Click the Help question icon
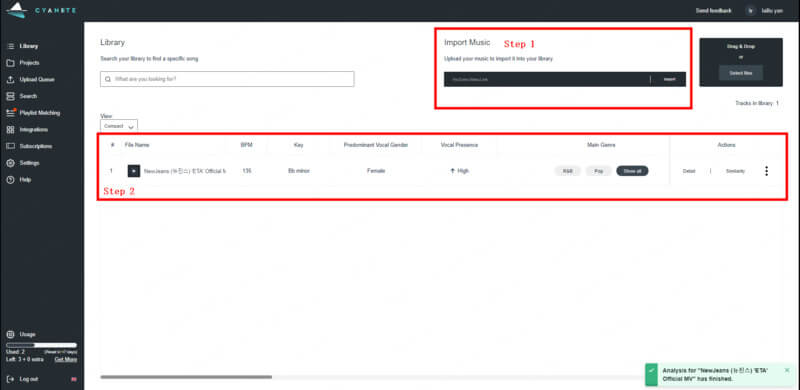The image size is (800, 390). click(x=10, y=180)
